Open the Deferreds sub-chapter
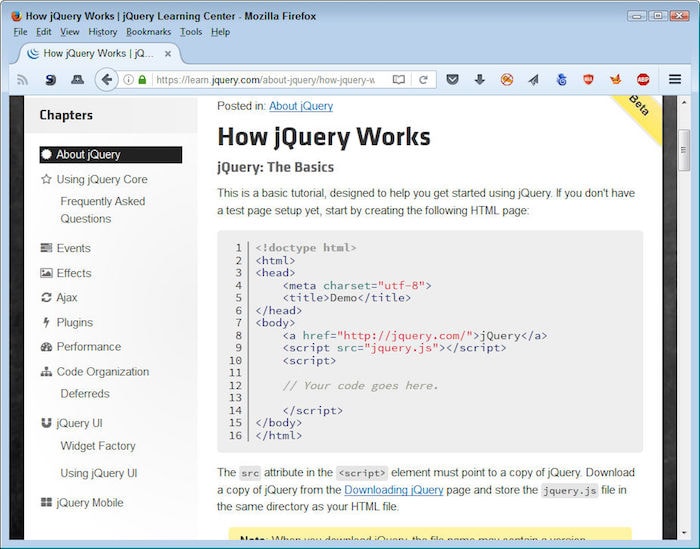The width and height of the screenshot is (700, 549). pos(85,394)
